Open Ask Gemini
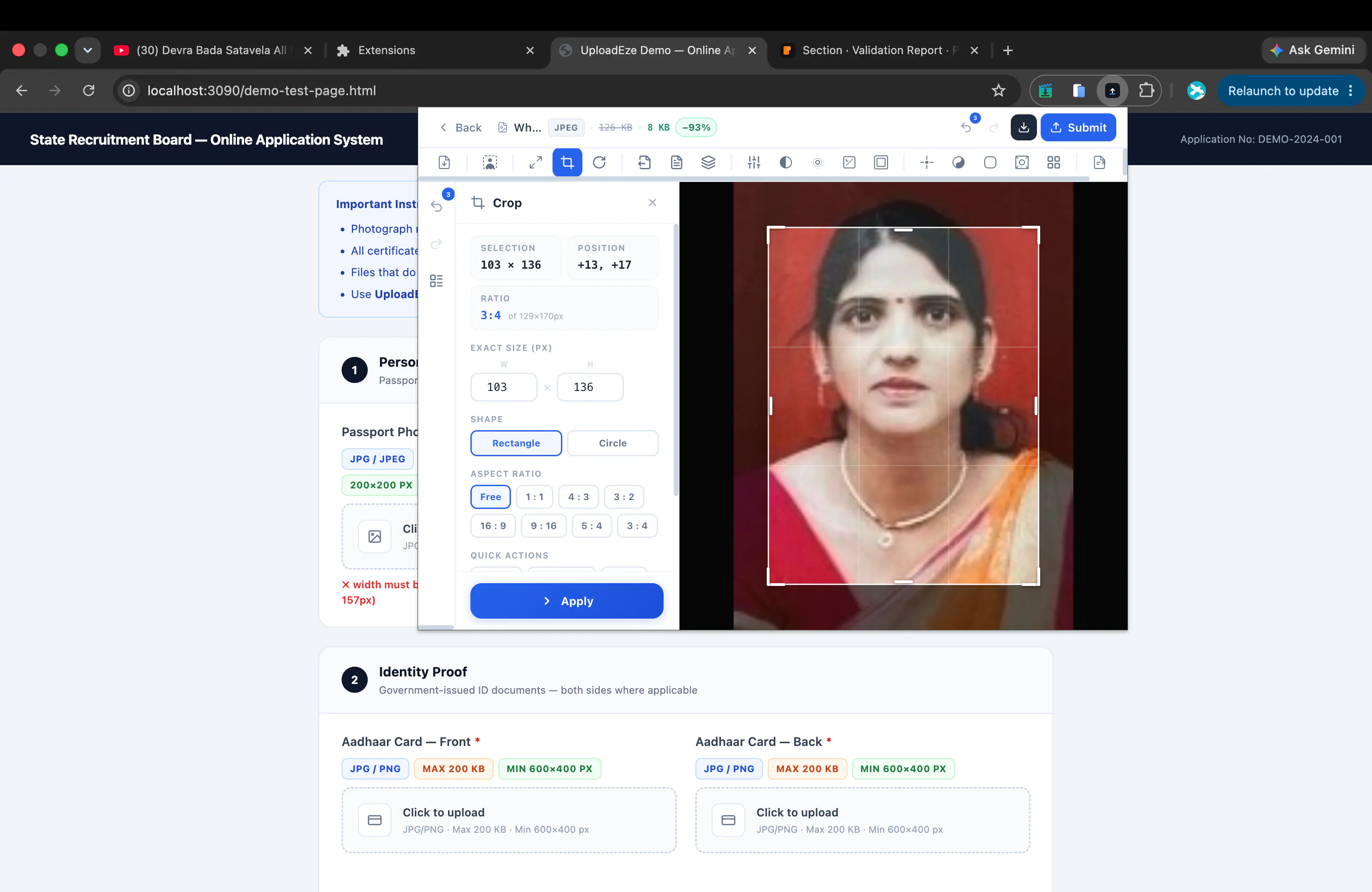 (x=1313, y=50)
